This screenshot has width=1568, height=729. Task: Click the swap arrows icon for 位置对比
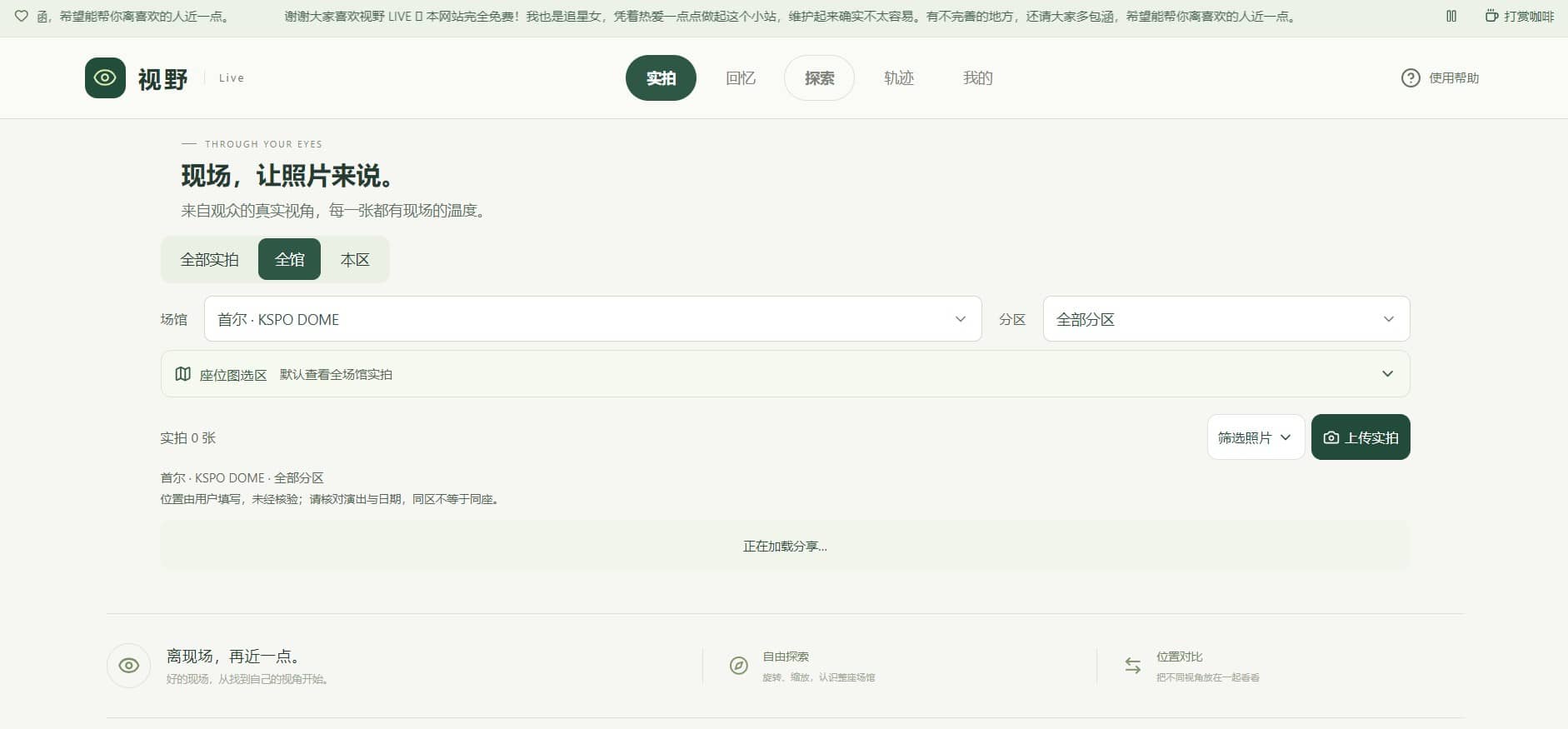coord(1133,666)
